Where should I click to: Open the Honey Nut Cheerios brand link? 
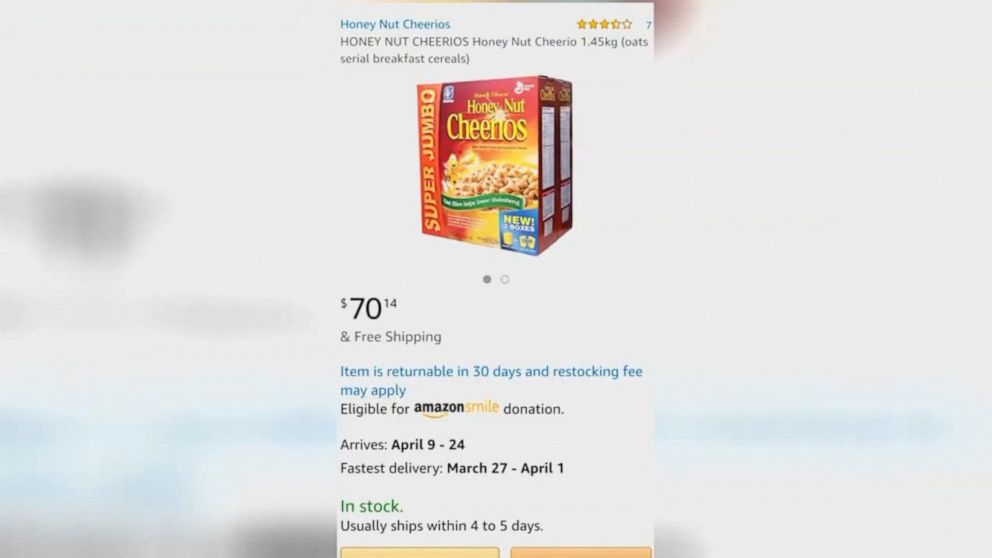coord(395,24)
